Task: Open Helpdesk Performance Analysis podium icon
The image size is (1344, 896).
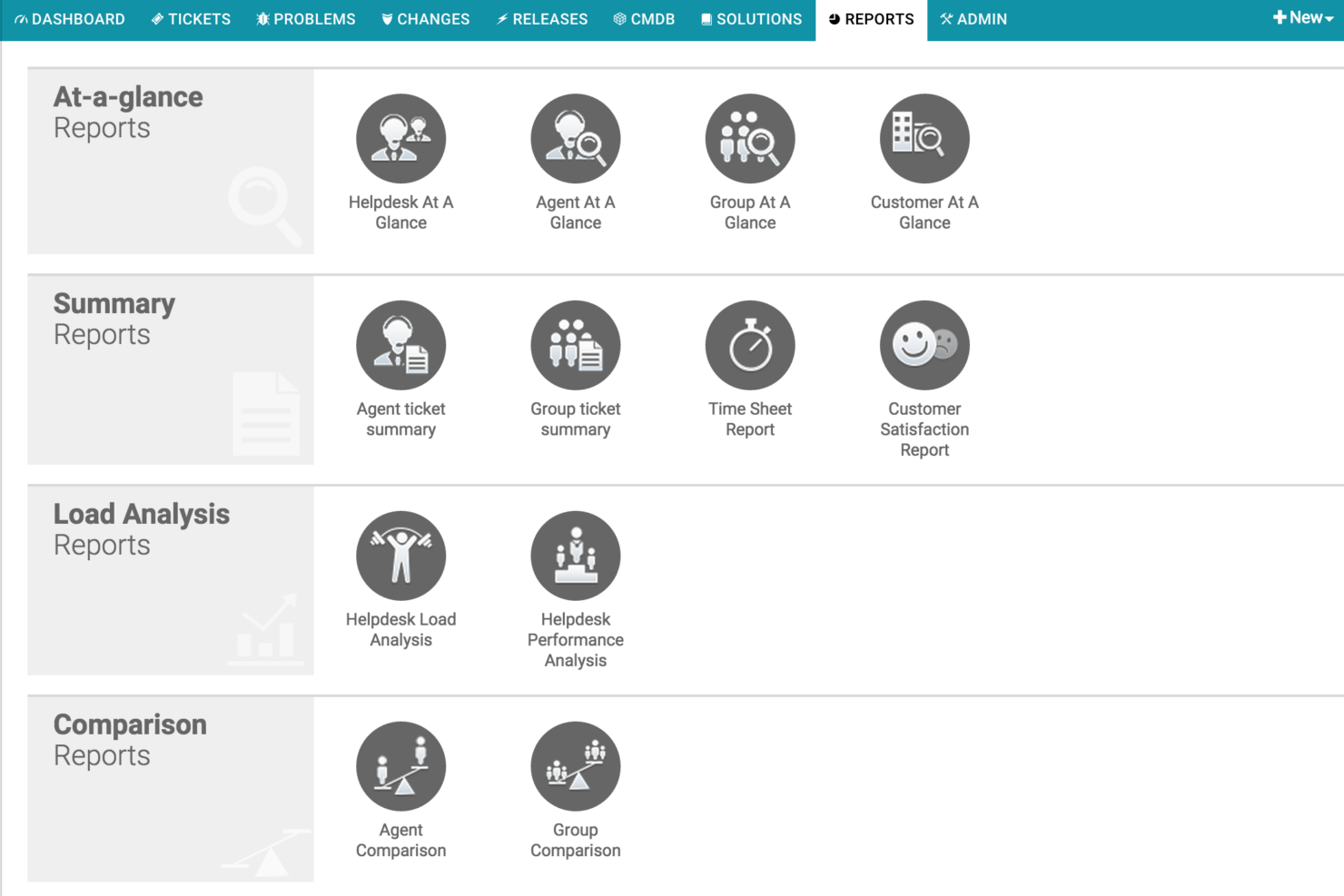Action: click(575, 556)
